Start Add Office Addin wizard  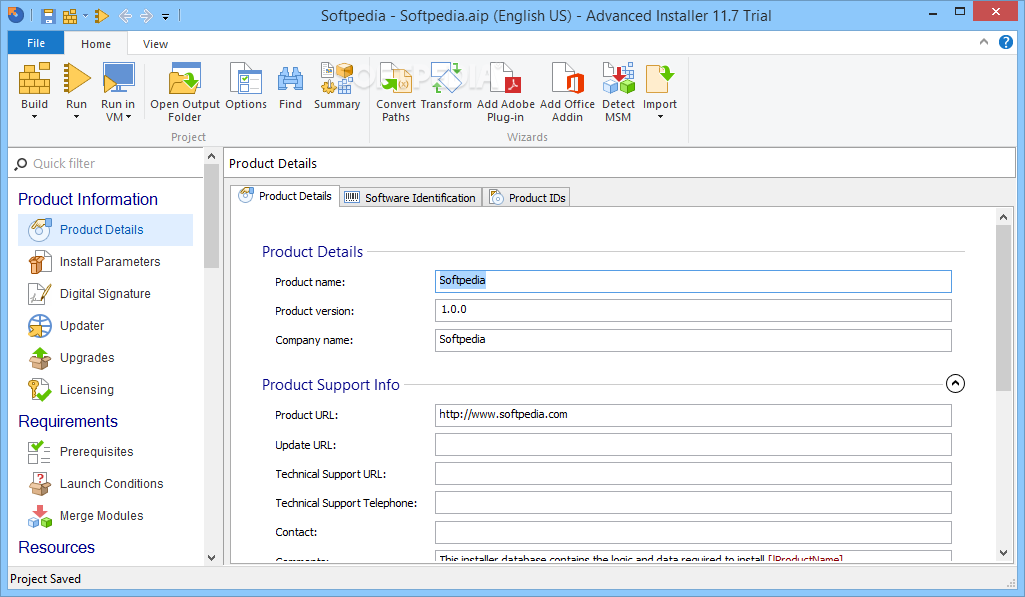[x=567, y=92]
